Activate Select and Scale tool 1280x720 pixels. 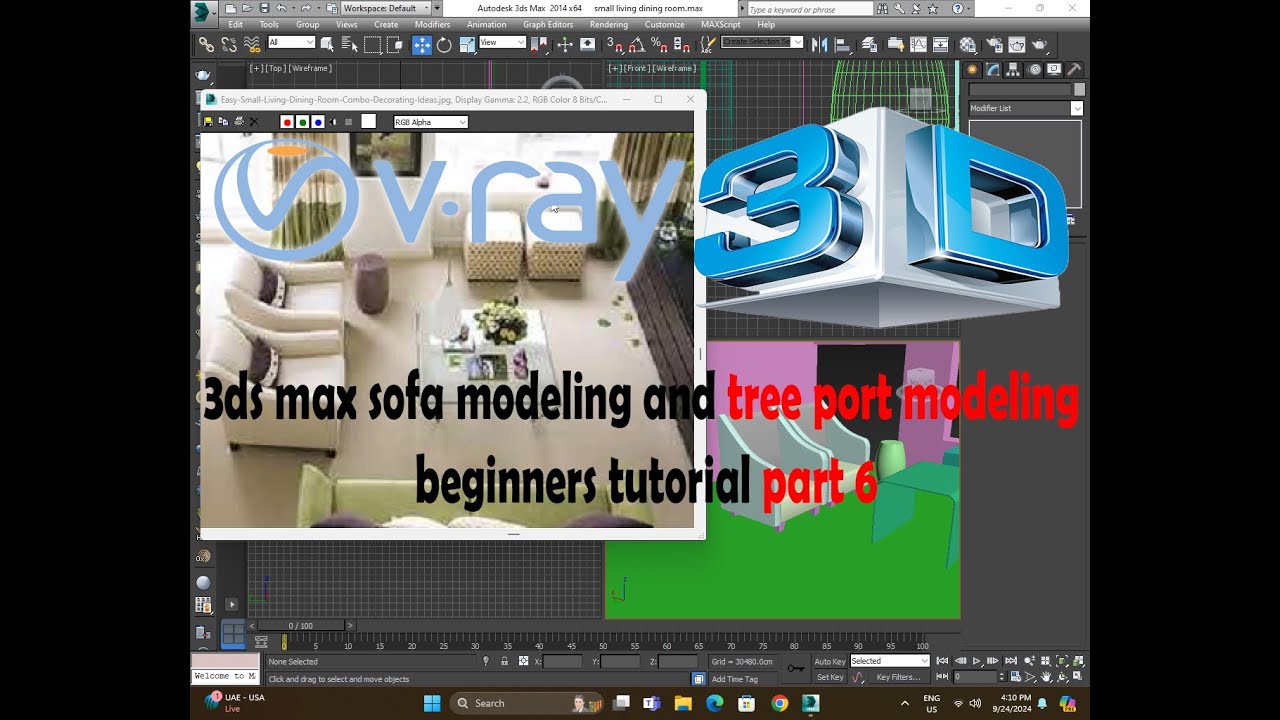pyautogui.click(x=467, y=44)
